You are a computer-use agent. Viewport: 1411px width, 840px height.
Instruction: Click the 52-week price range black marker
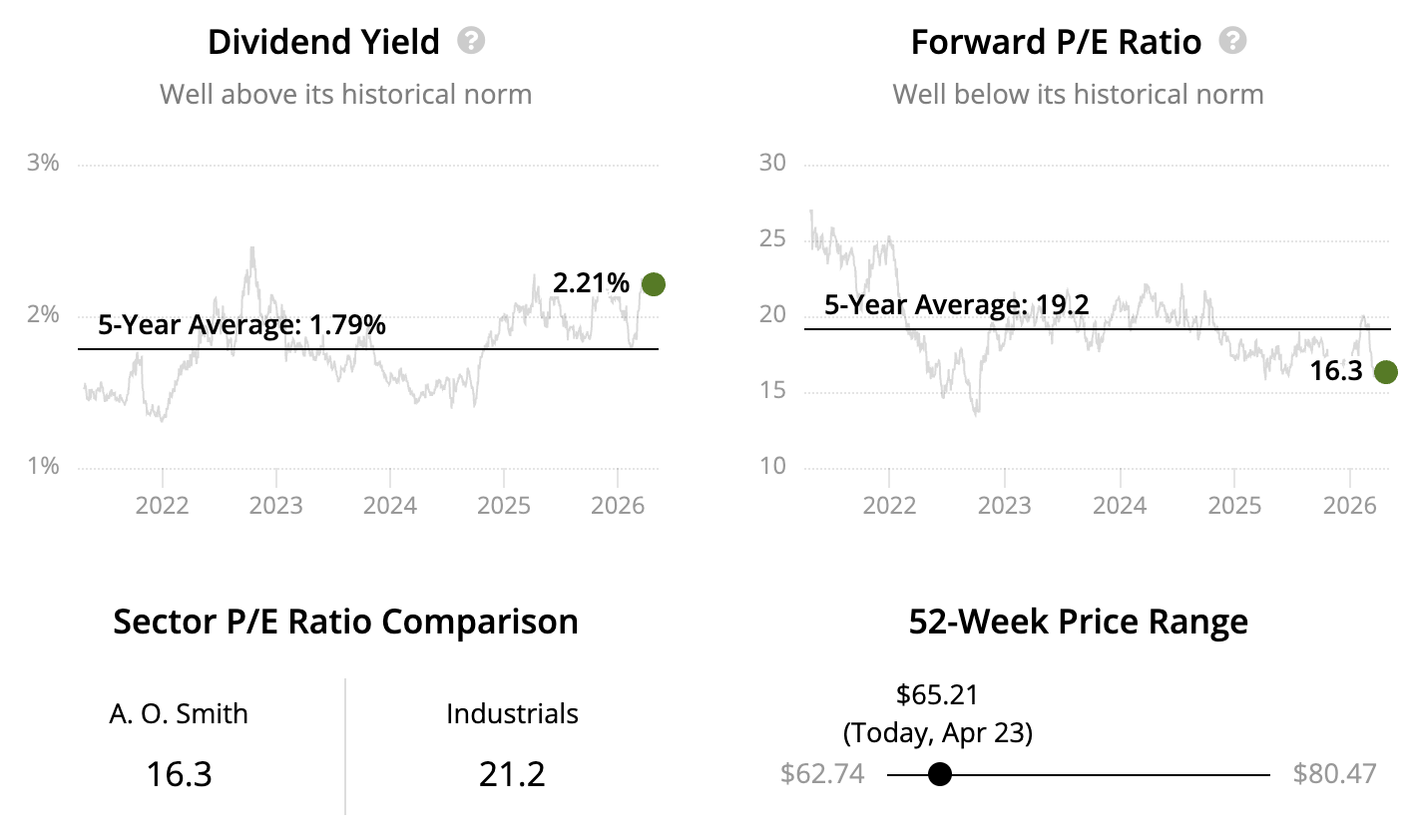pyautogui.click(x=939, y=774)
